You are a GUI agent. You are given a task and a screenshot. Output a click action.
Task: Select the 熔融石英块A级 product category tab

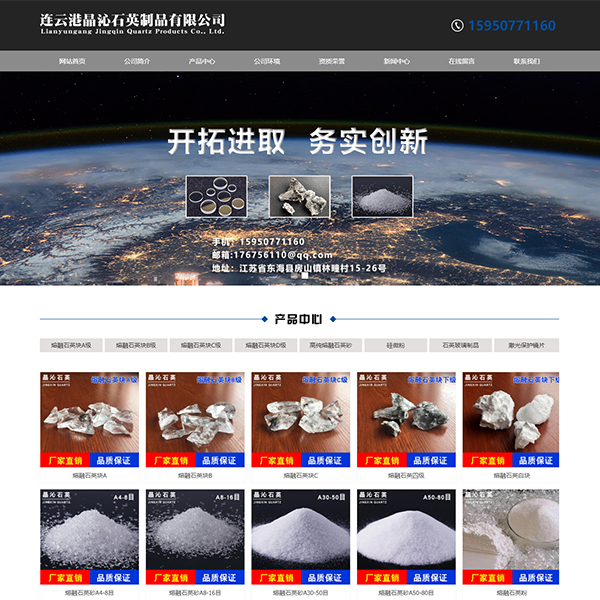coord(72,345)
